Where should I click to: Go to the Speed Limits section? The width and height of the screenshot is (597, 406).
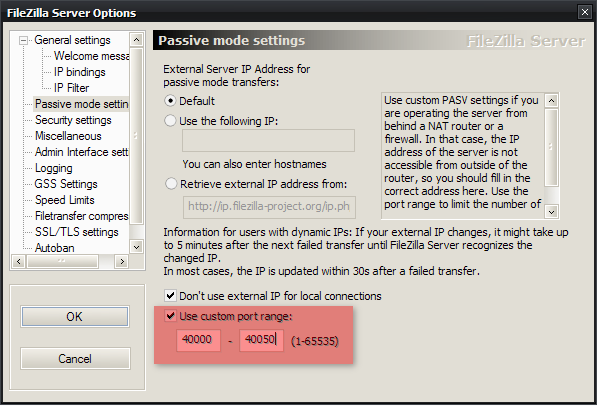point(65,200)
